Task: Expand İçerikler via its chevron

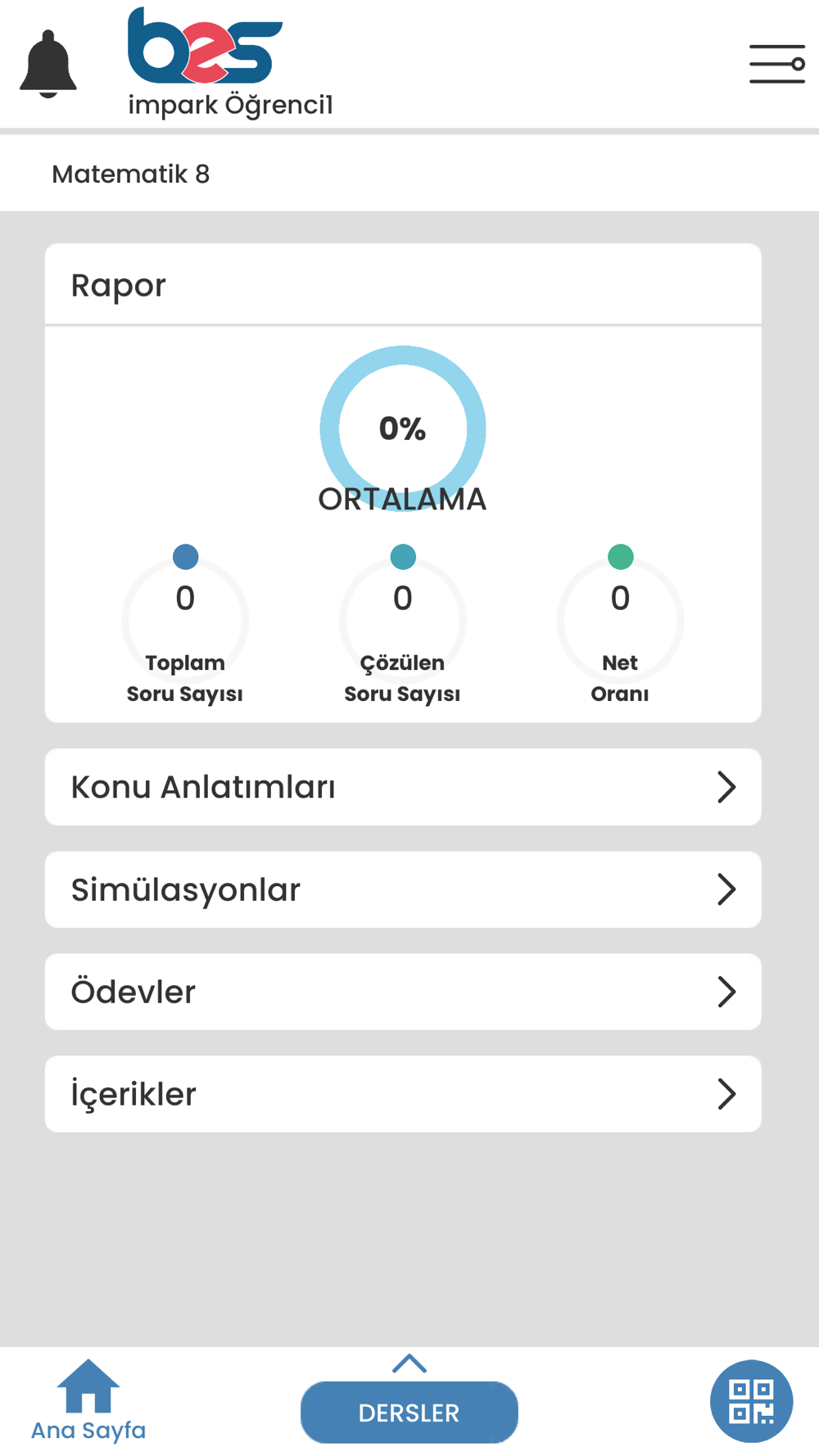Action: pyautogui.click(x=726, y=1094)
